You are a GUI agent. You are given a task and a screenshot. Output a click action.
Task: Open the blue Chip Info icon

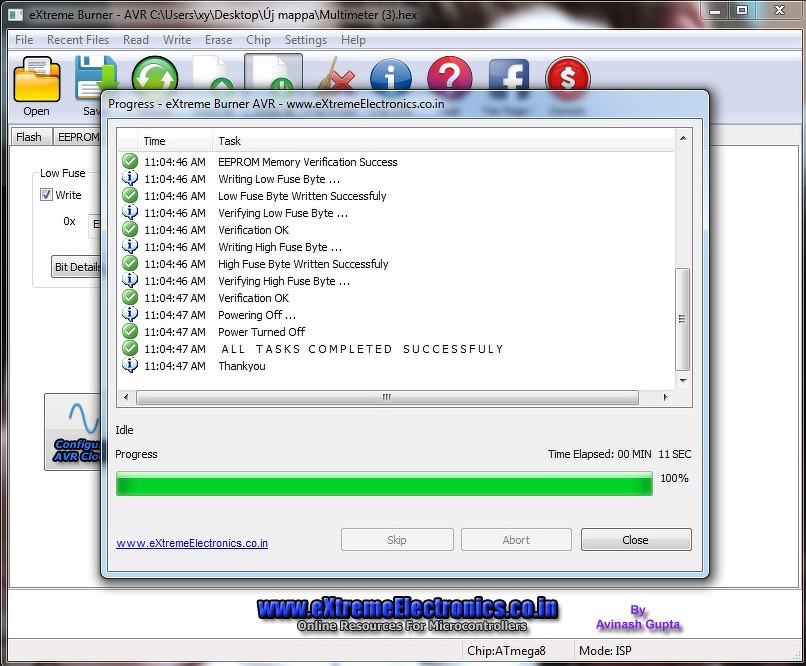[x=391, y=75]
